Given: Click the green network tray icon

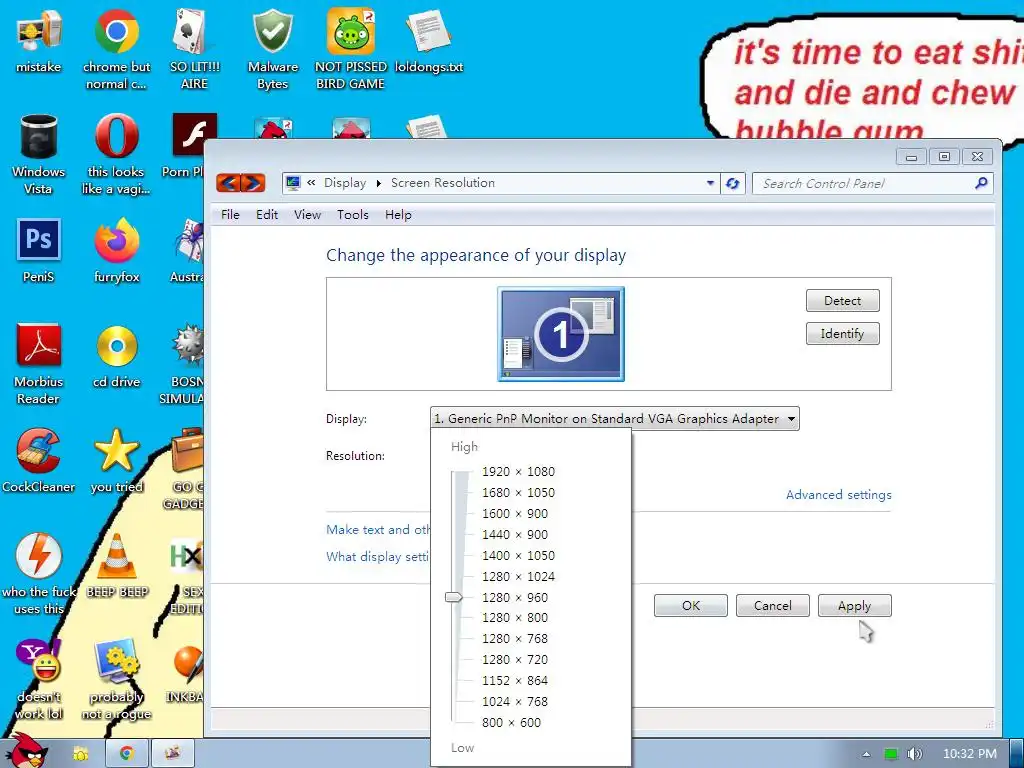Looking at the screenshot, I should coord(891,754).
